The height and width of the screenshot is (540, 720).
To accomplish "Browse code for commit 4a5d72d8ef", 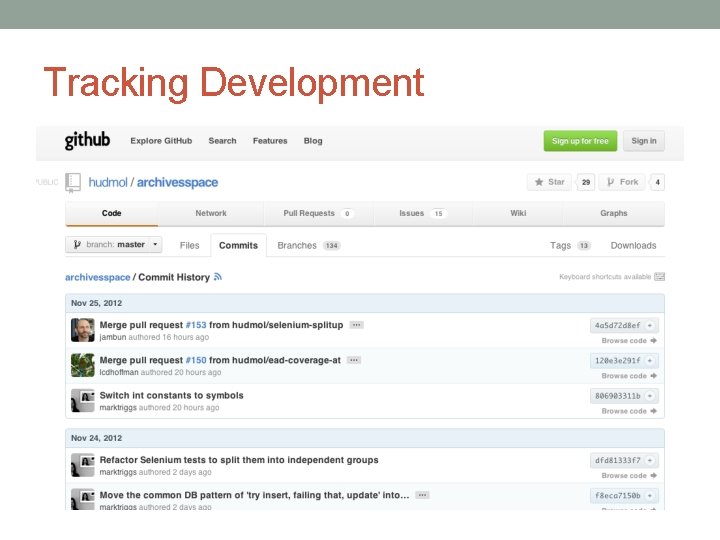I will (x=629, y=341).
